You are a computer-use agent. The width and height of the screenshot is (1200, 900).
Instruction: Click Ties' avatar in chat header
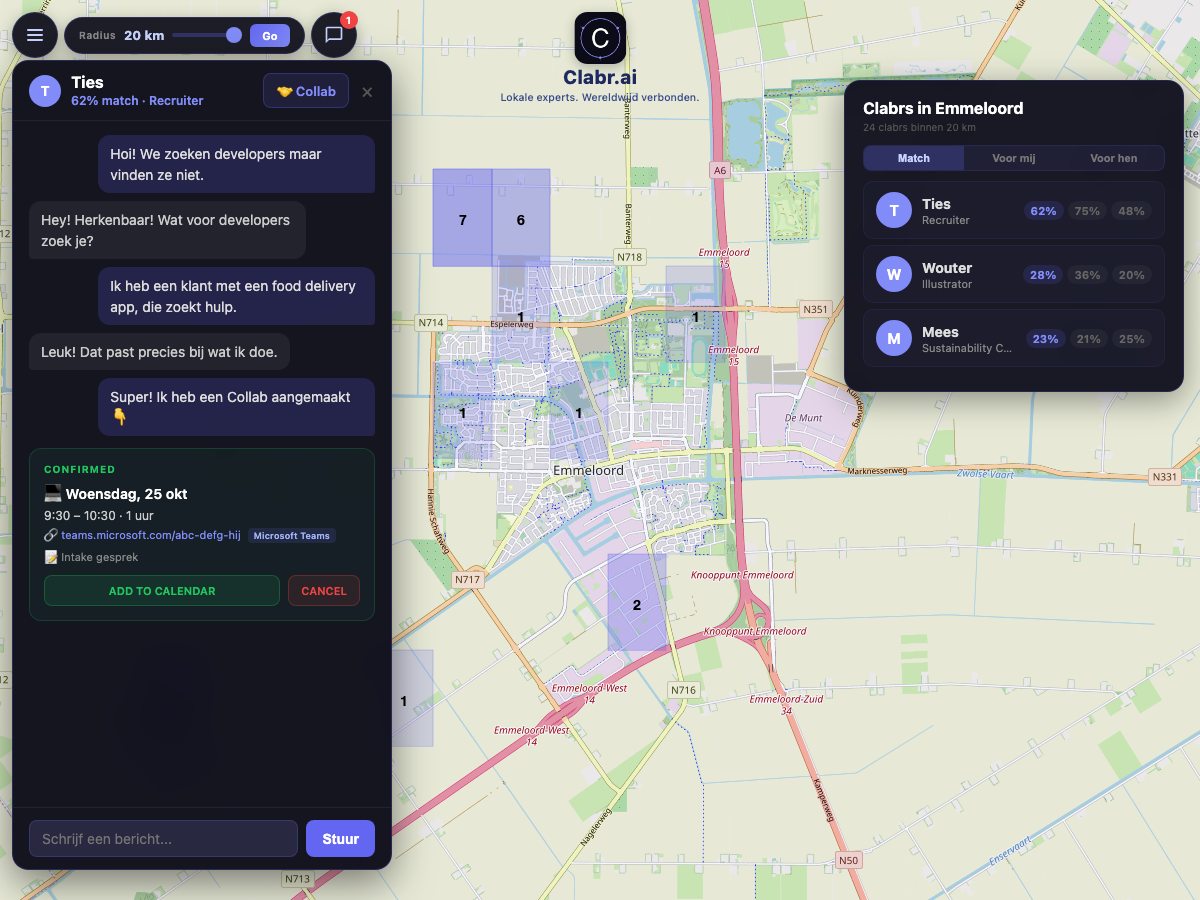45,91
